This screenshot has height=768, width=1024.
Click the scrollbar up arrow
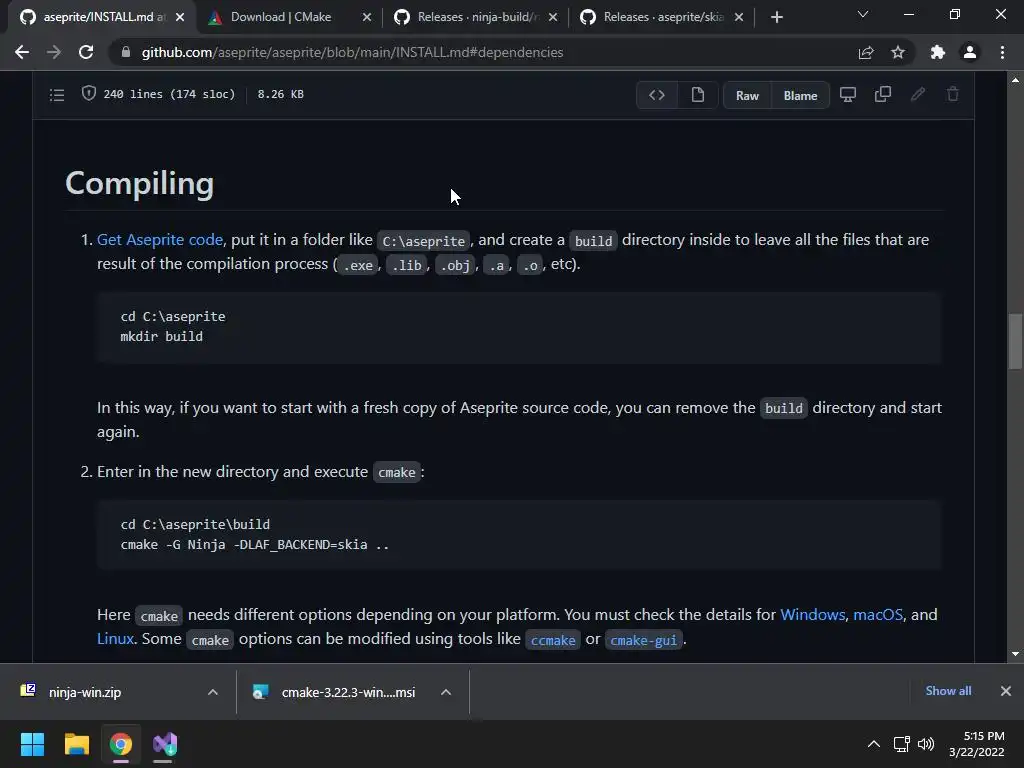[x=1015, y=80]
